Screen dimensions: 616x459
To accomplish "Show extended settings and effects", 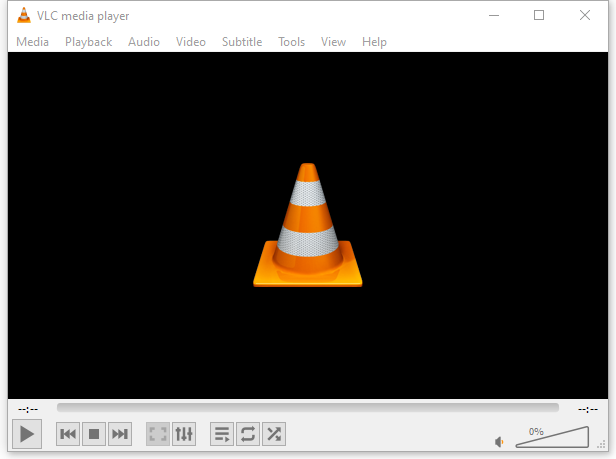I will [x=184, y=434].
